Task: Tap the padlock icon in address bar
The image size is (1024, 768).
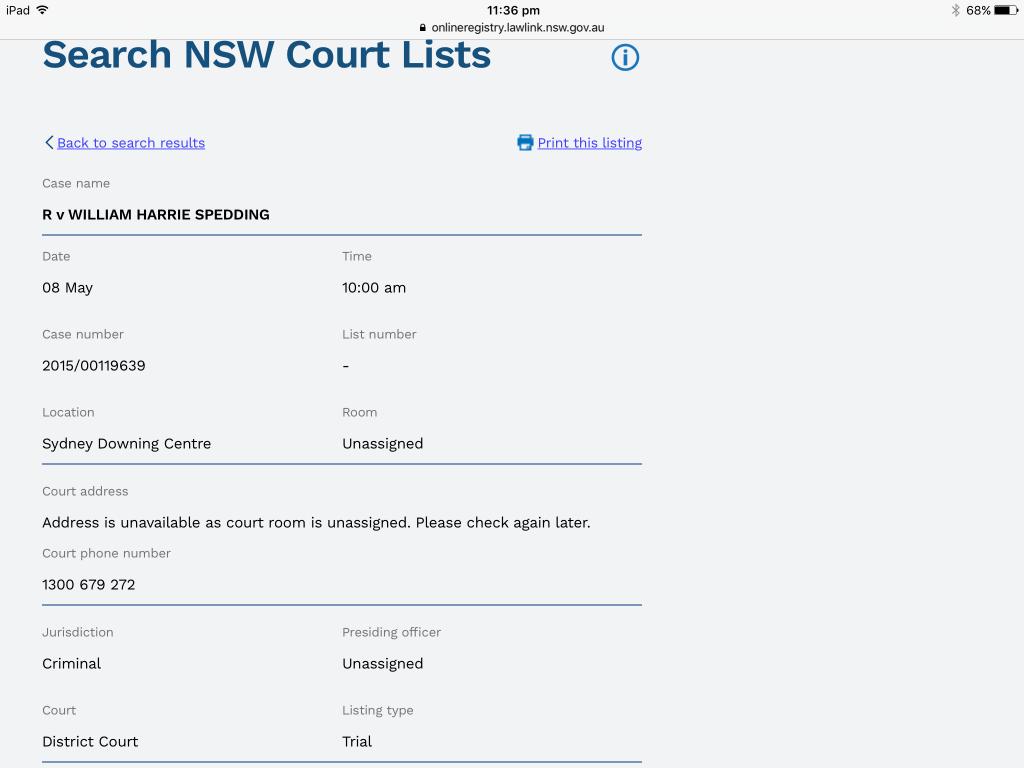Action: tap(423, 28)
